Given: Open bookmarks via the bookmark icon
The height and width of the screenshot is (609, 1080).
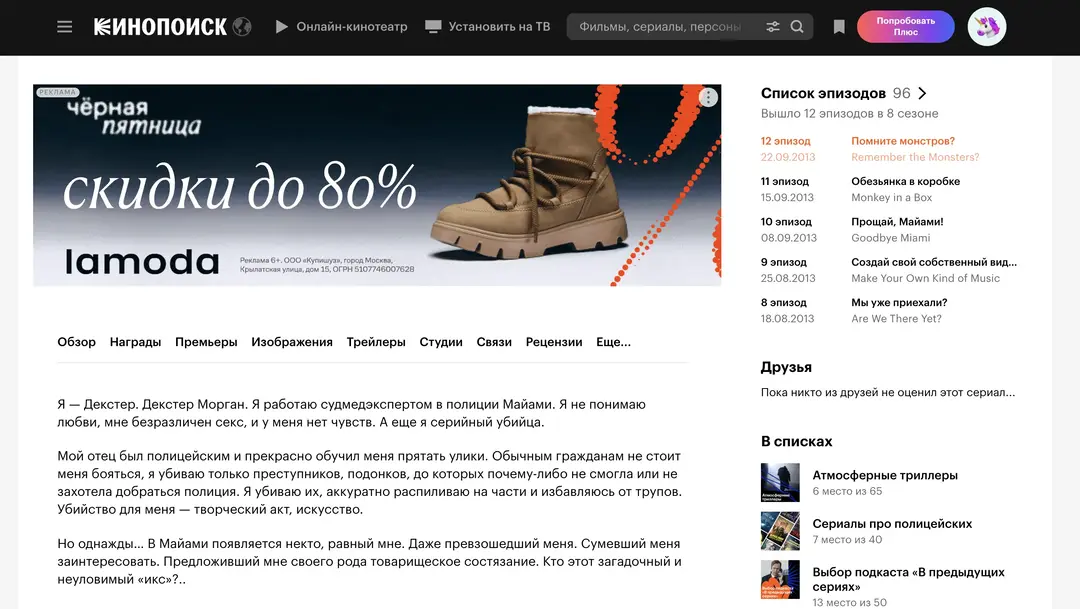Looking at the screenshot, I should click(839, 27).
